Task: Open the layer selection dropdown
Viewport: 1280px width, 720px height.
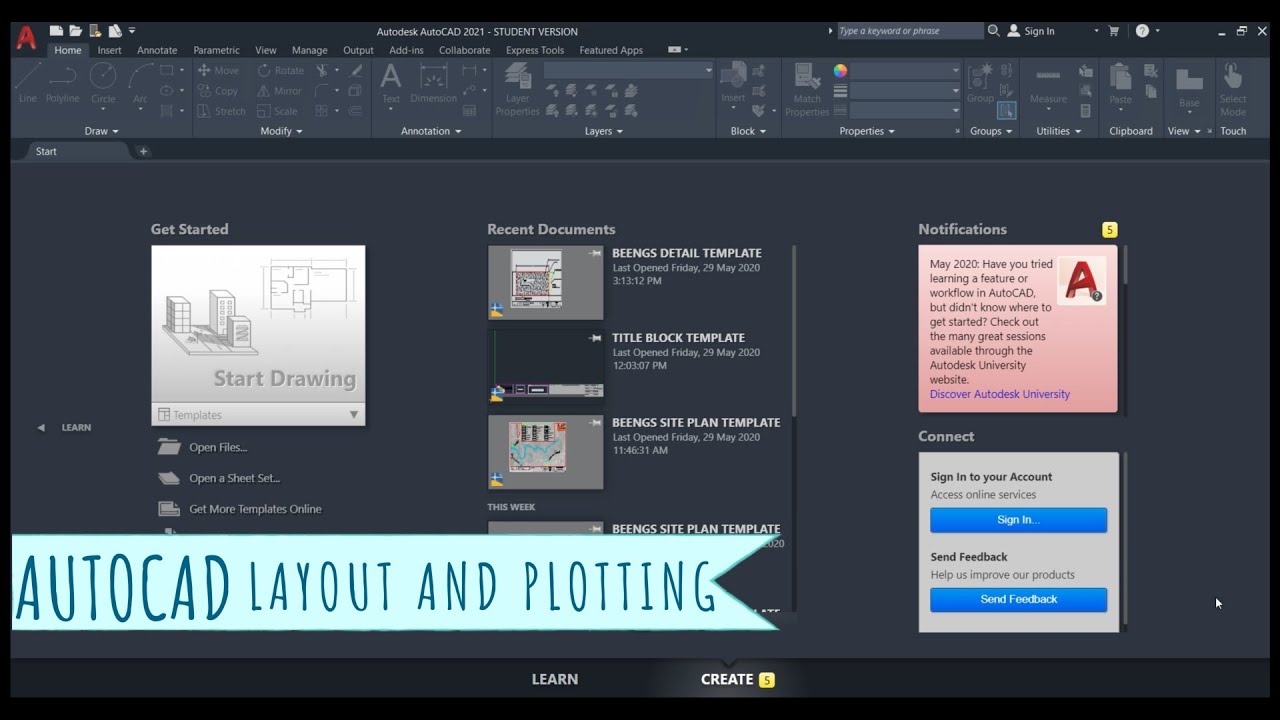Action: [629, 71]
